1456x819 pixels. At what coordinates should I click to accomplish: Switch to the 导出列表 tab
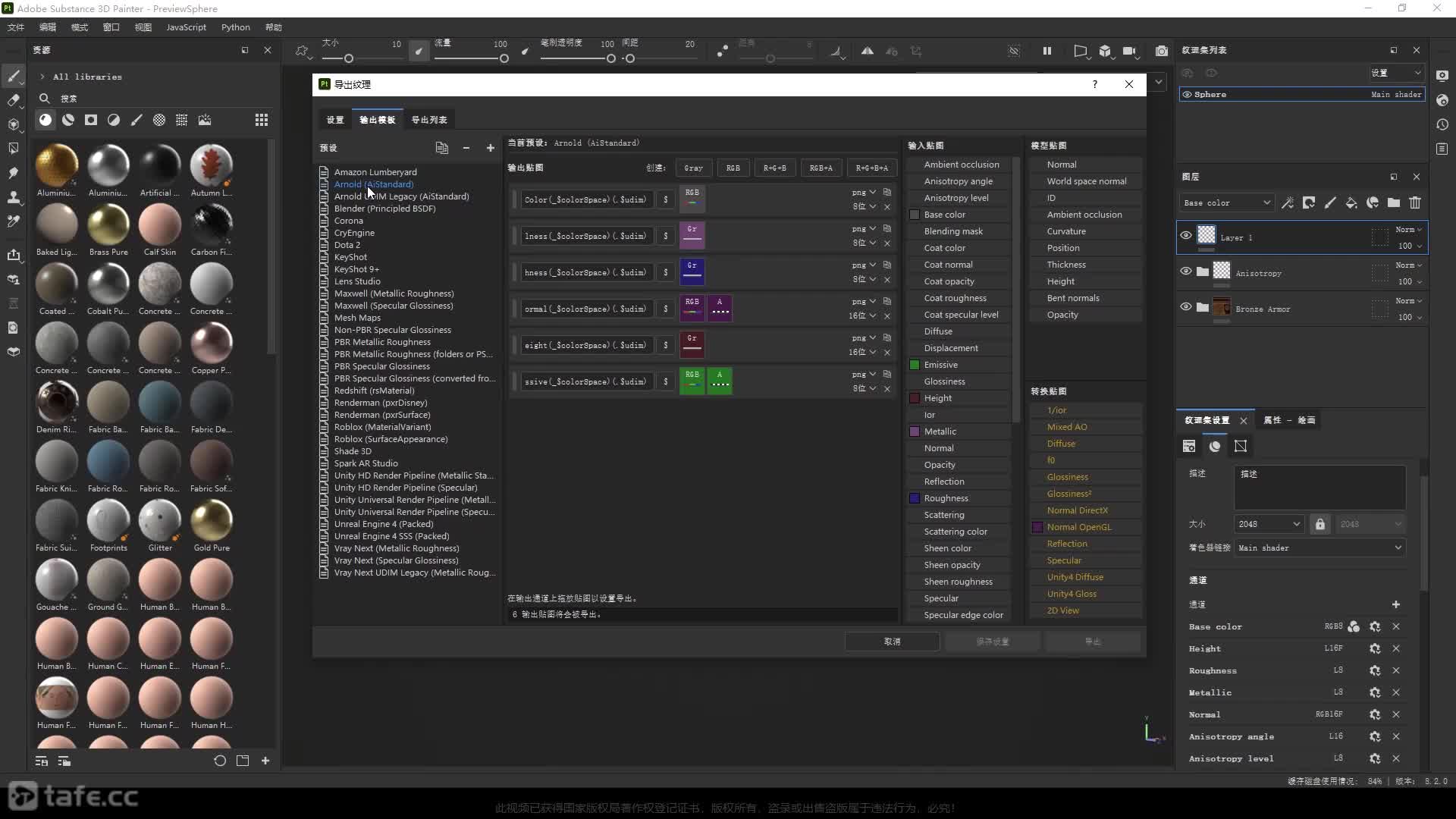pyautogui.click(x=429, y=120)
